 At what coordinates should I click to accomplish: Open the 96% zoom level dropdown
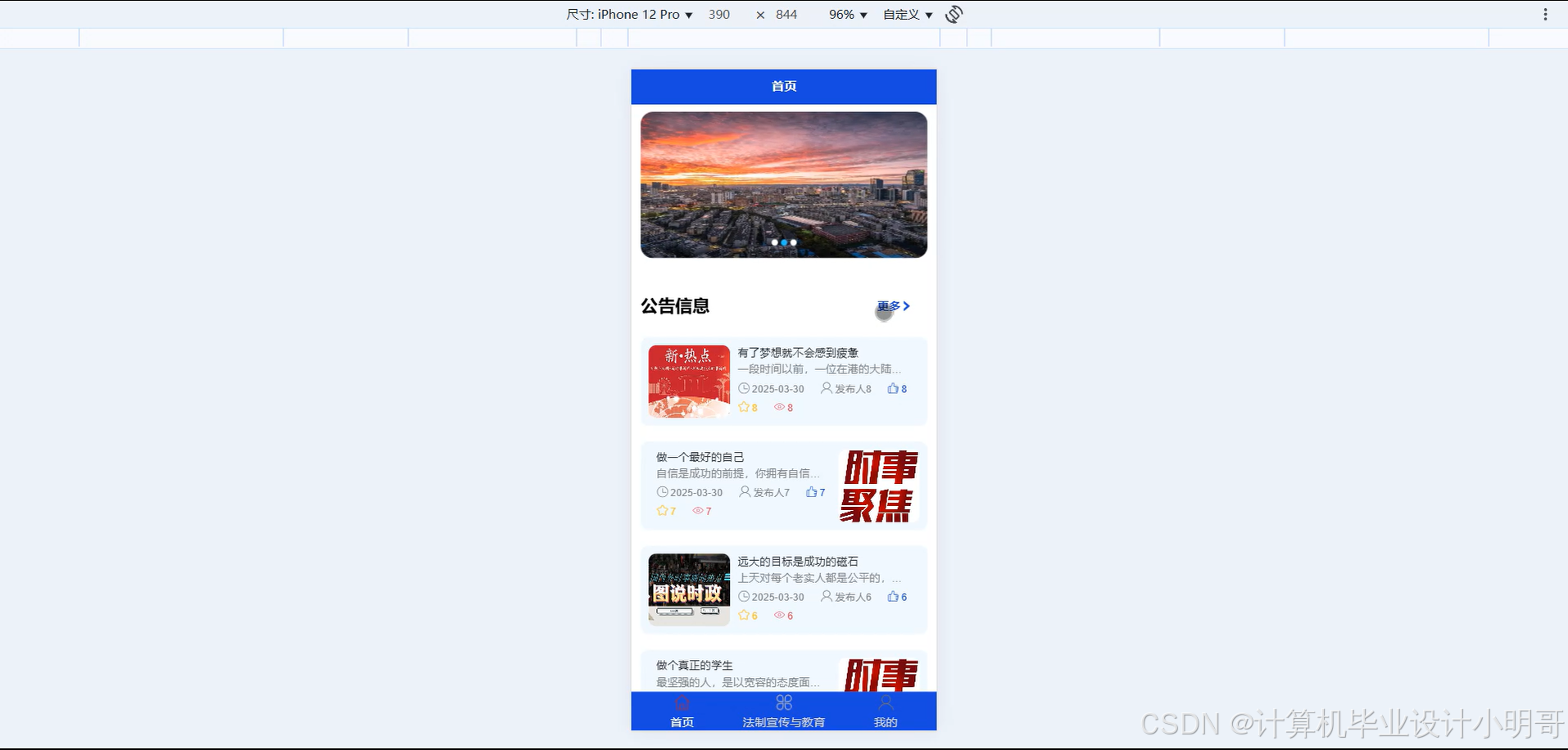point(846,14)
